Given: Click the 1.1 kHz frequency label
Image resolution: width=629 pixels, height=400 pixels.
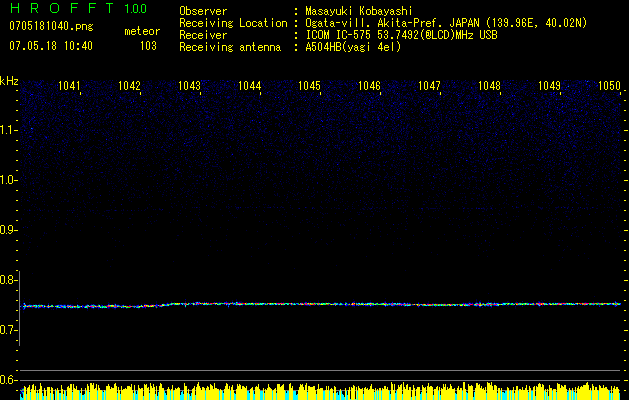Looking at the screenshot, I should 8,130.
